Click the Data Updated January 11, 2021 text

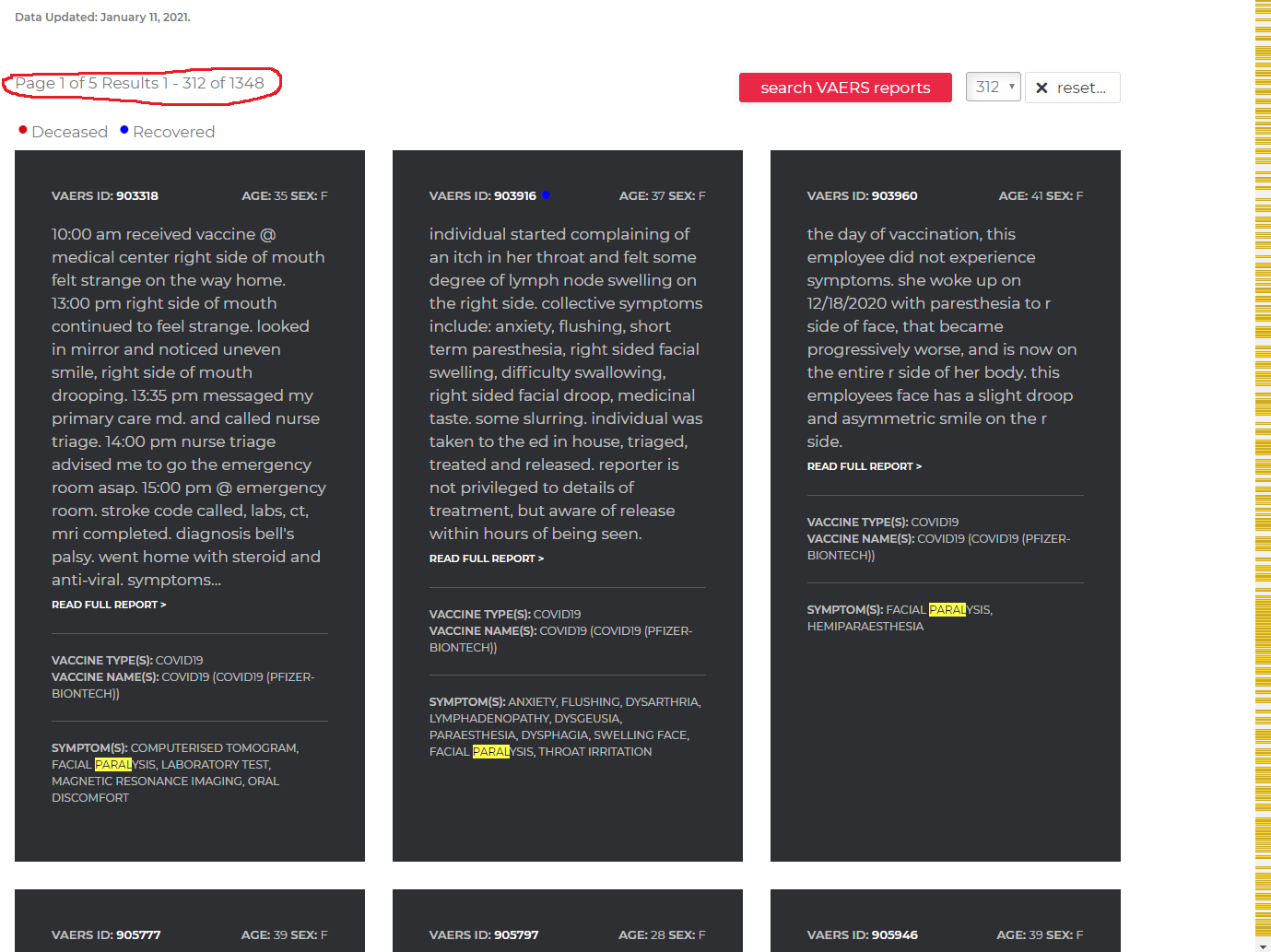(102, 17)
